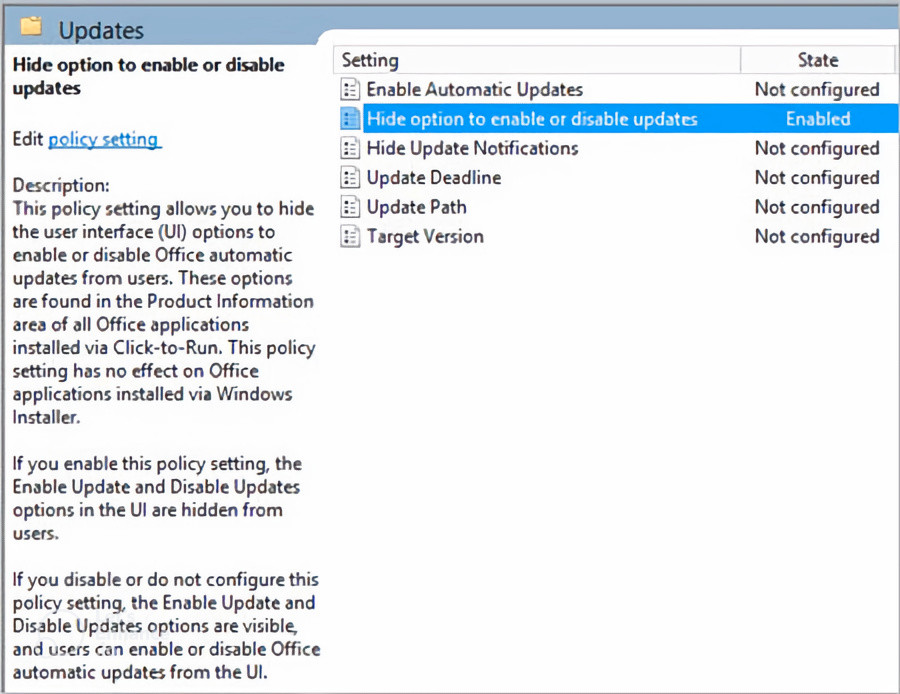Select Hide option to enable or disable updates row
Image resolution: width=900 pixels, height=694 pixels.
[x=619, y=119]
